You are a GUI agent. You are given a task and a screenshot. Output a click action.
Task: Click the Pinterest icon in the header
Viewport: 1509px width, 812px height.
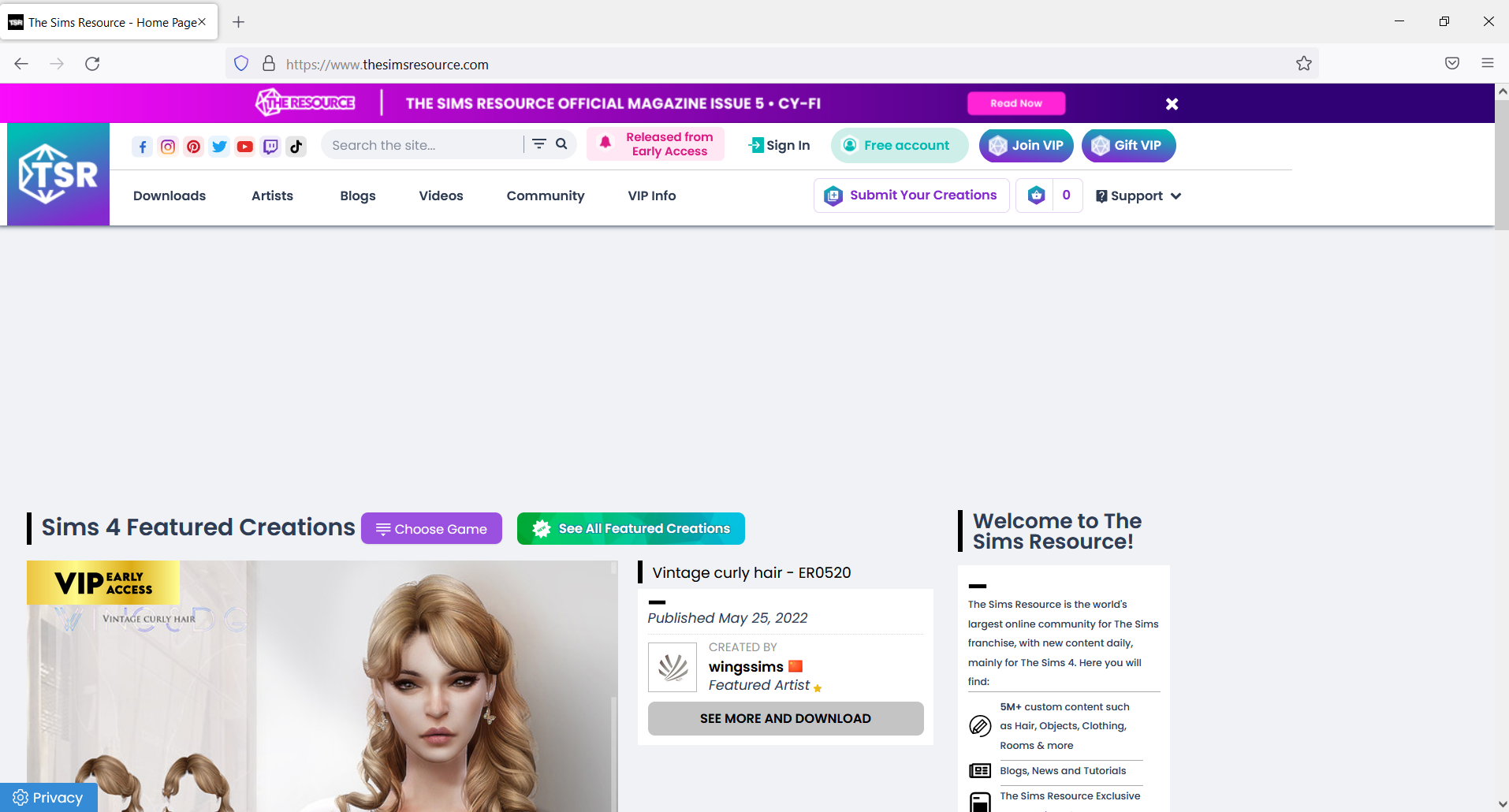pos(193,146)
